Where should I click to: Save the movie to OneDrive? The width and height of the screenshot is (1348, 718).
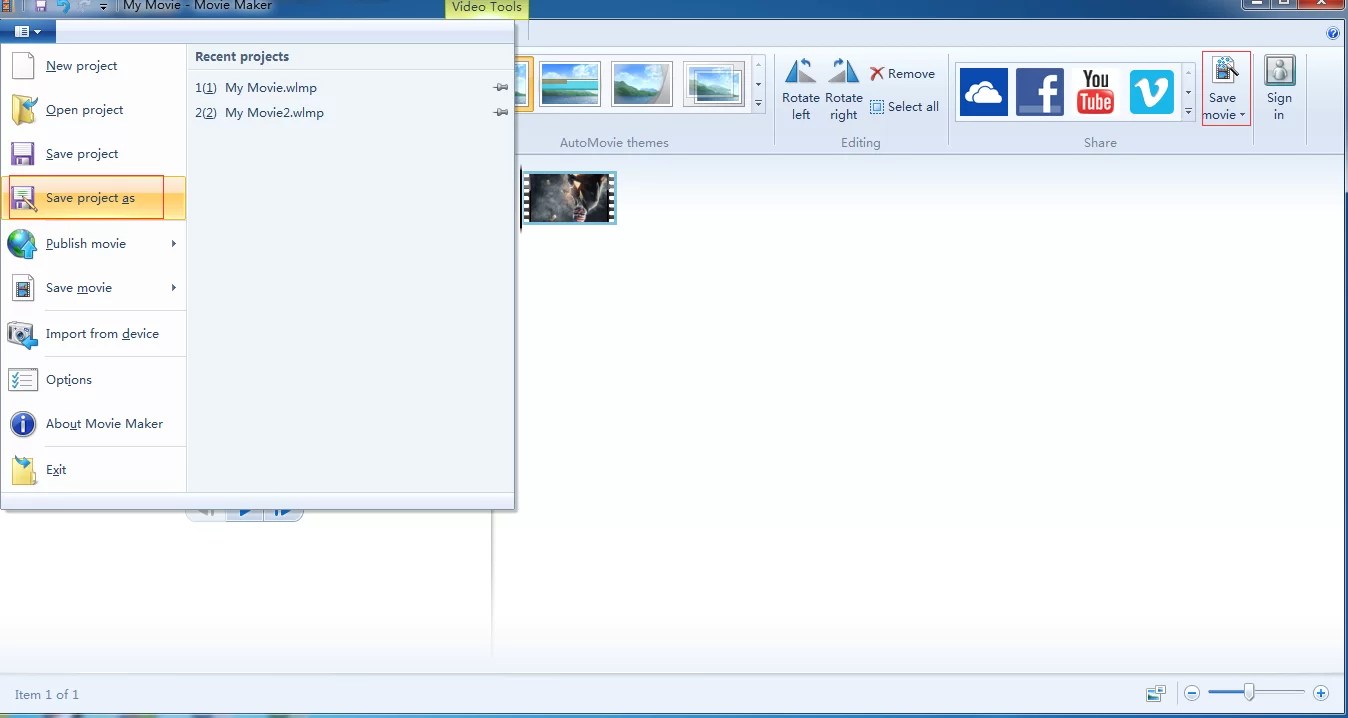(x=984, y=91)
